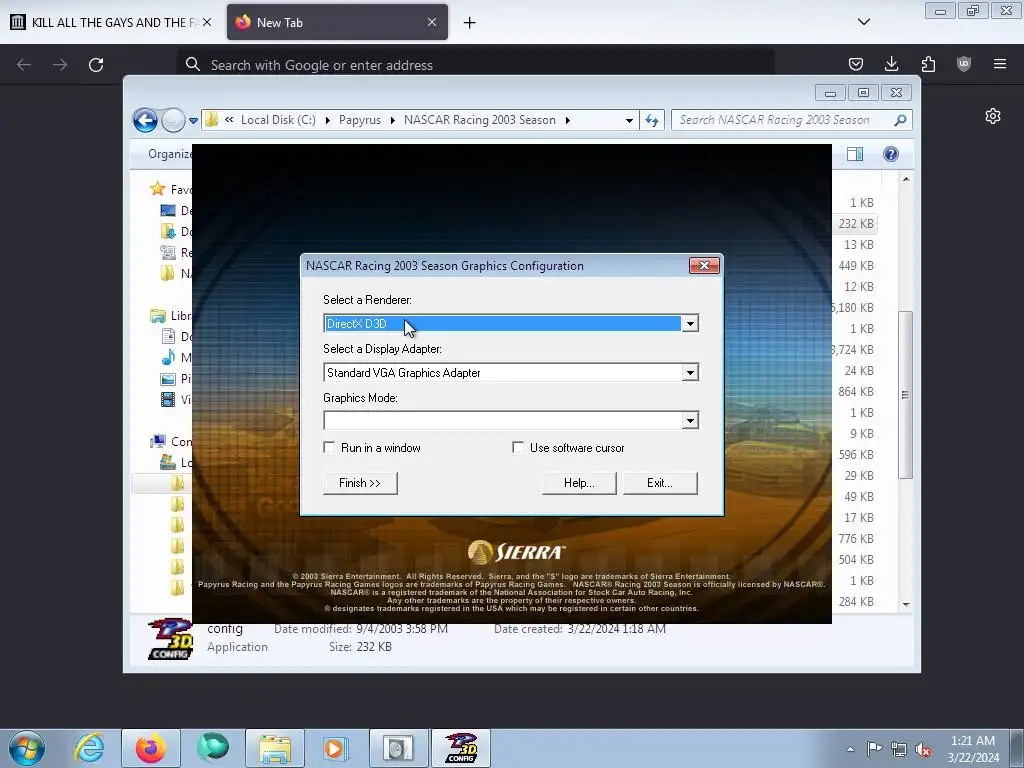This screenshot has width=1024, height=768.
Task: Enable the Run in a window checkbox
Action: pyautogui.click(x=330, y=448)
